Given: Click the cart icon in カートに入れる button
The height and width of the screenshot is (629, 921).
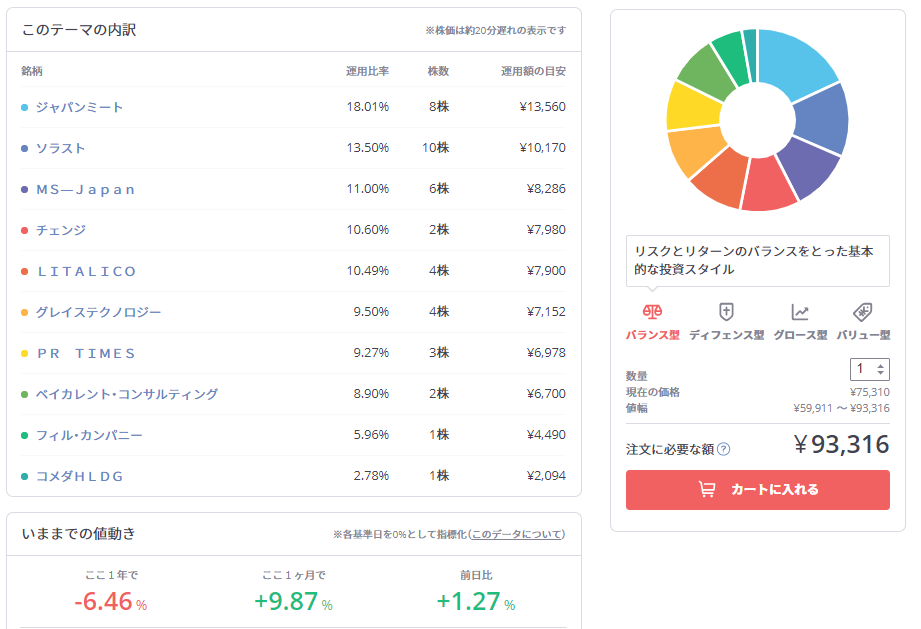Looking at the screenshot, I should [x=707, y=489].
